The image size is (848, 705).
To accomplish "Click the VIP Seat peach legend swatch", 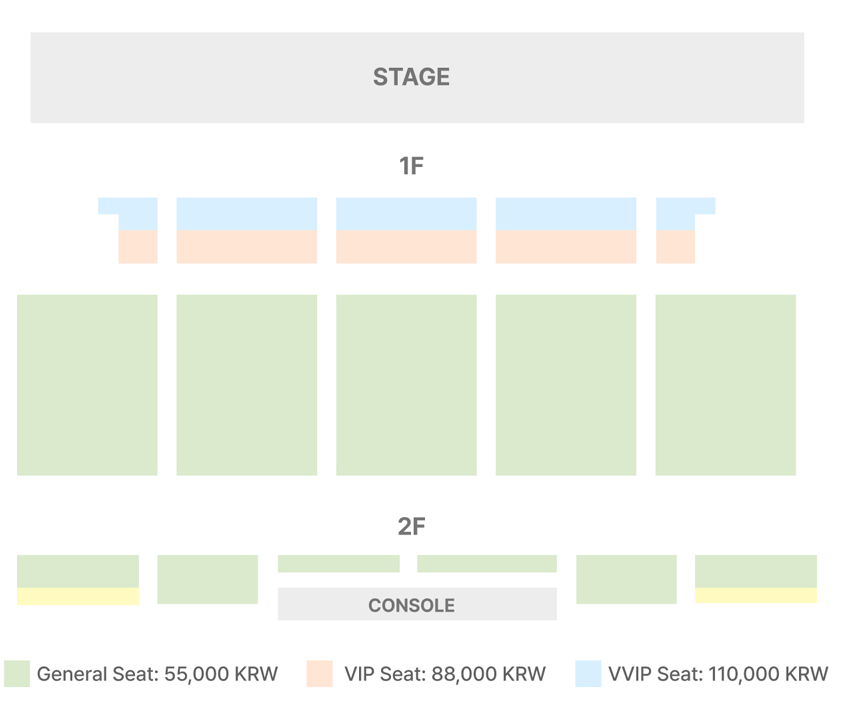I will [319, 674].
